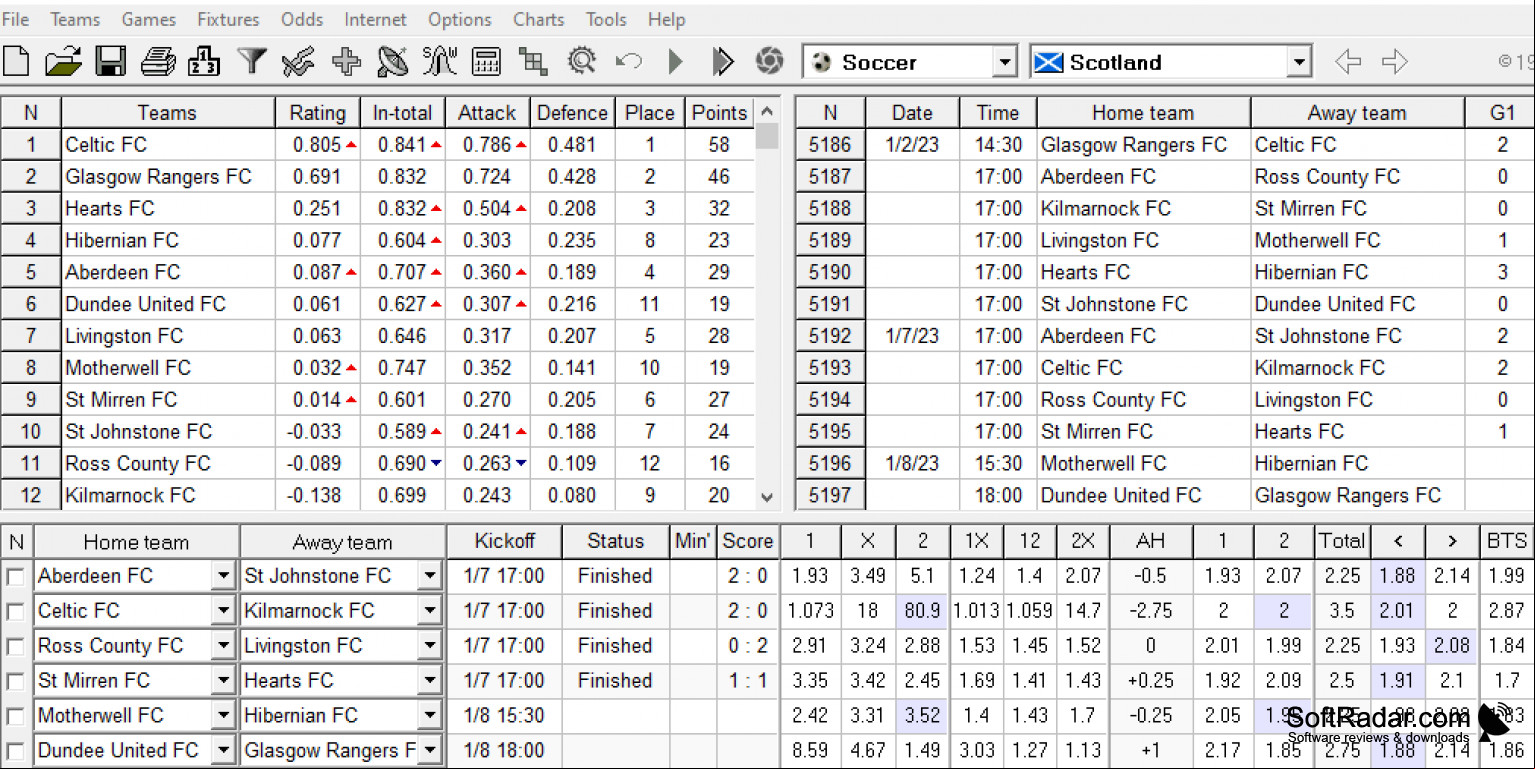Open the podium rankings icon
The height and width of the screenshot is (769, 1535).
tap(204, 62)
